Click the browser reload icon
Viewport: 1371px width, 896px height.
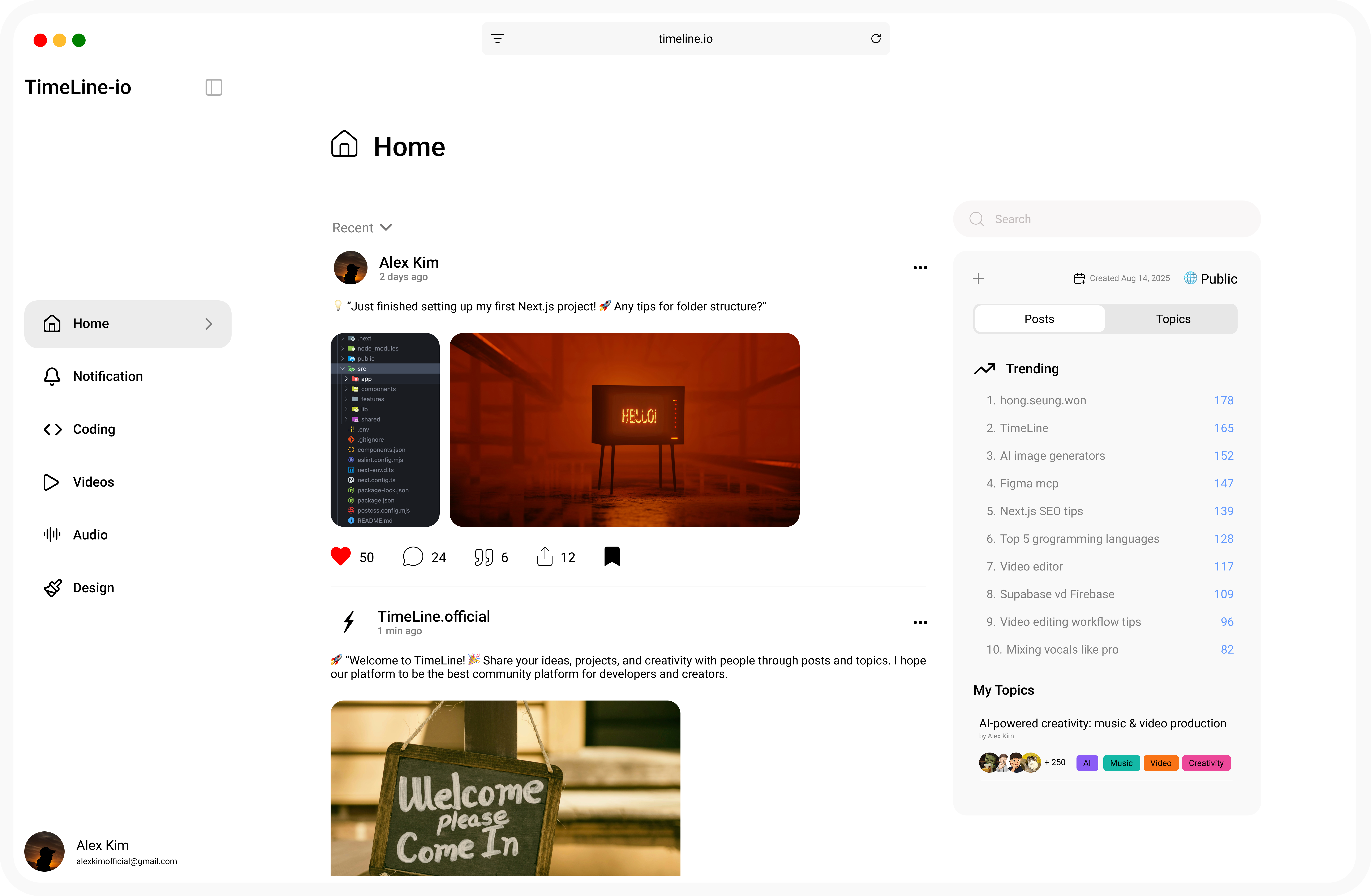[x=876, y=39]
